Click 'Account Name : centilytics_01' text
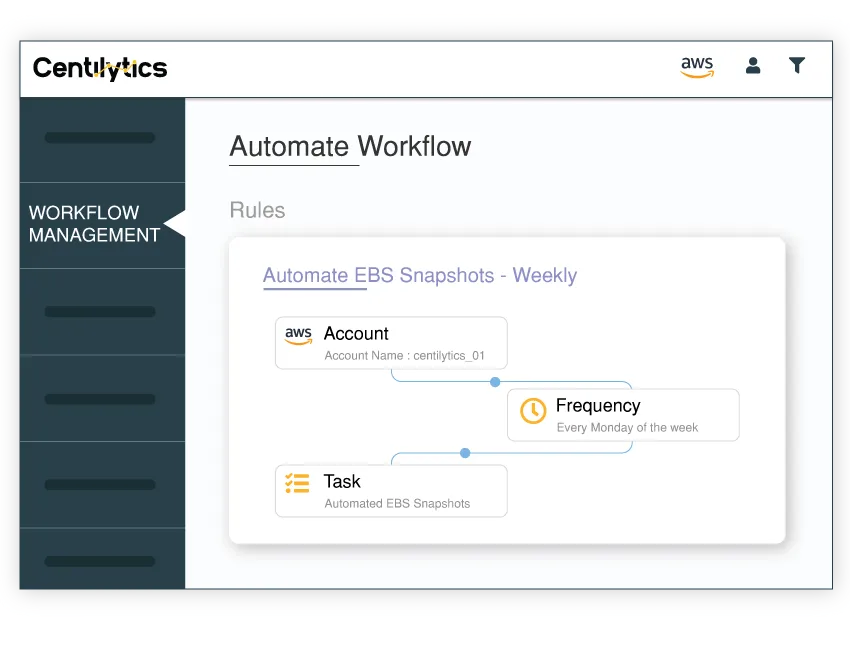The width and height of the screenshot is (850, 652). coord(404,356)
